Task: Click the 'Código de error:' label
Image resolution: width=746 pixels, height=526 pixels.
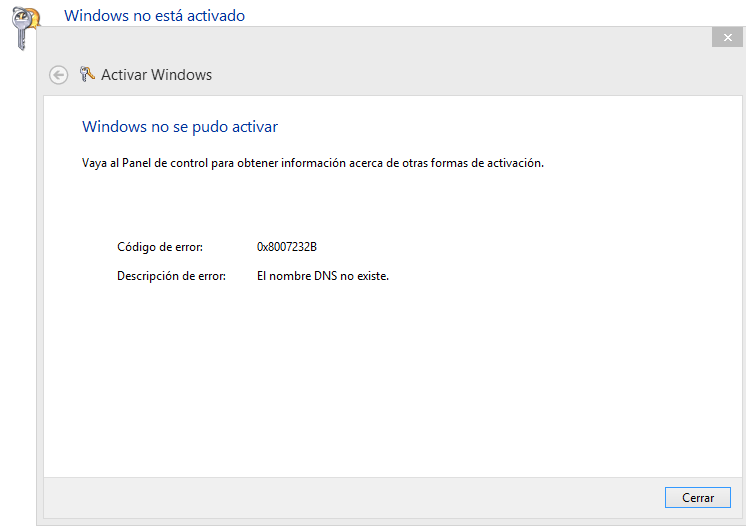Action: (x=160, y=247)
